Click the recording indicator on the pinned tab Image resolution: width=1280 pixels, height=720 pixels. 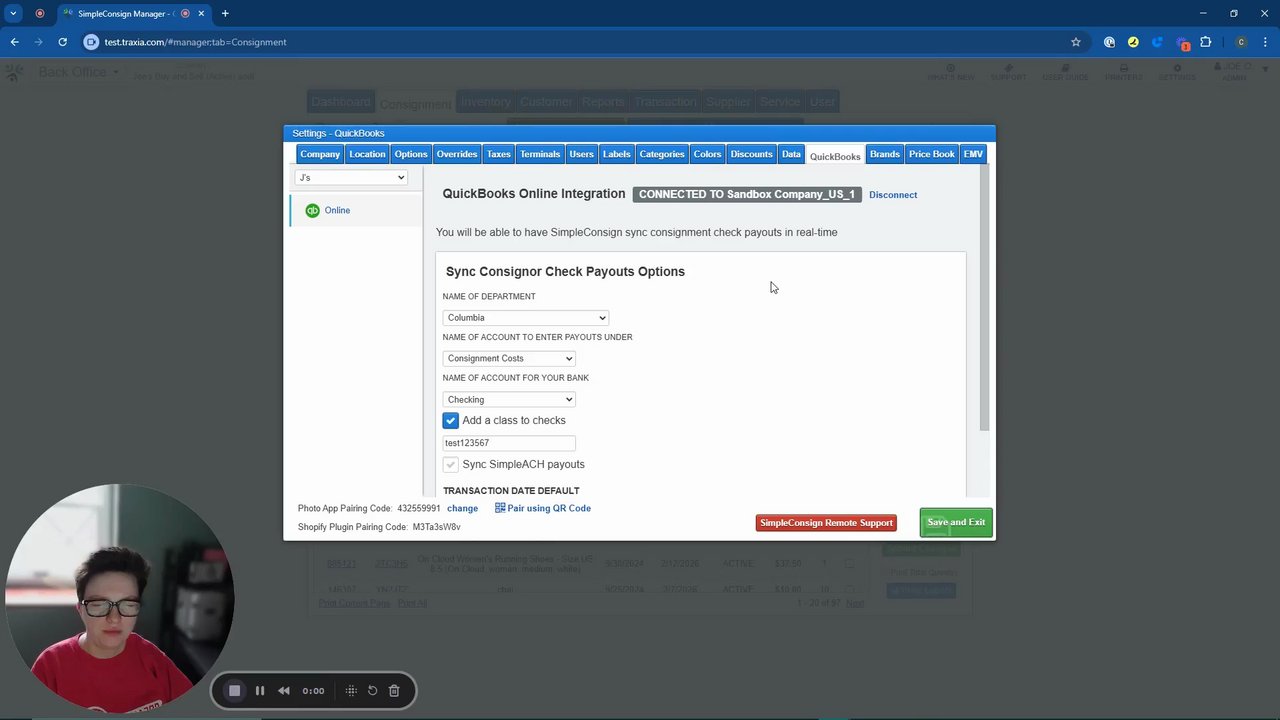[40, 14]
